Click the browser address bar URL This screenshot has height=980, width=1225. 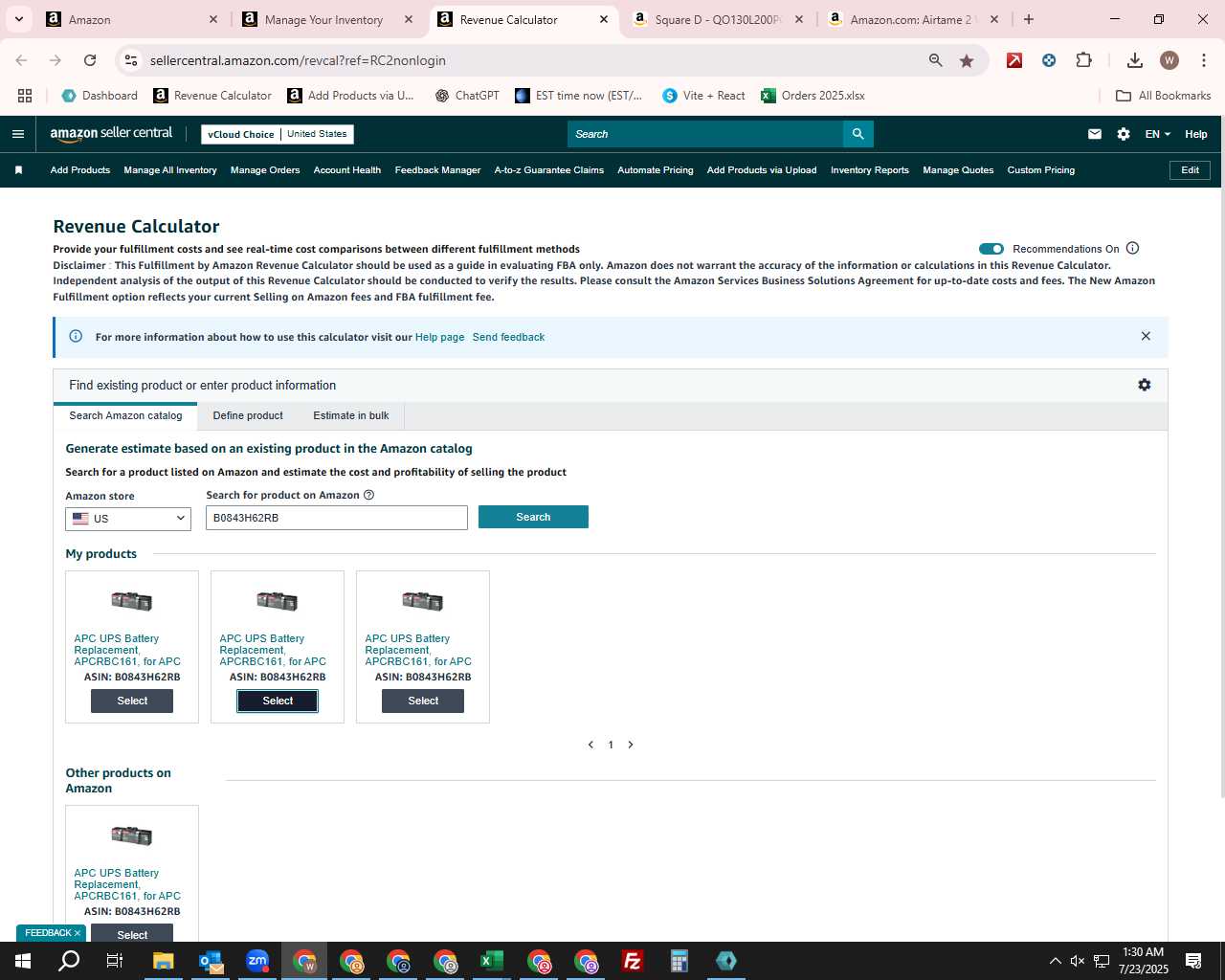298,60
